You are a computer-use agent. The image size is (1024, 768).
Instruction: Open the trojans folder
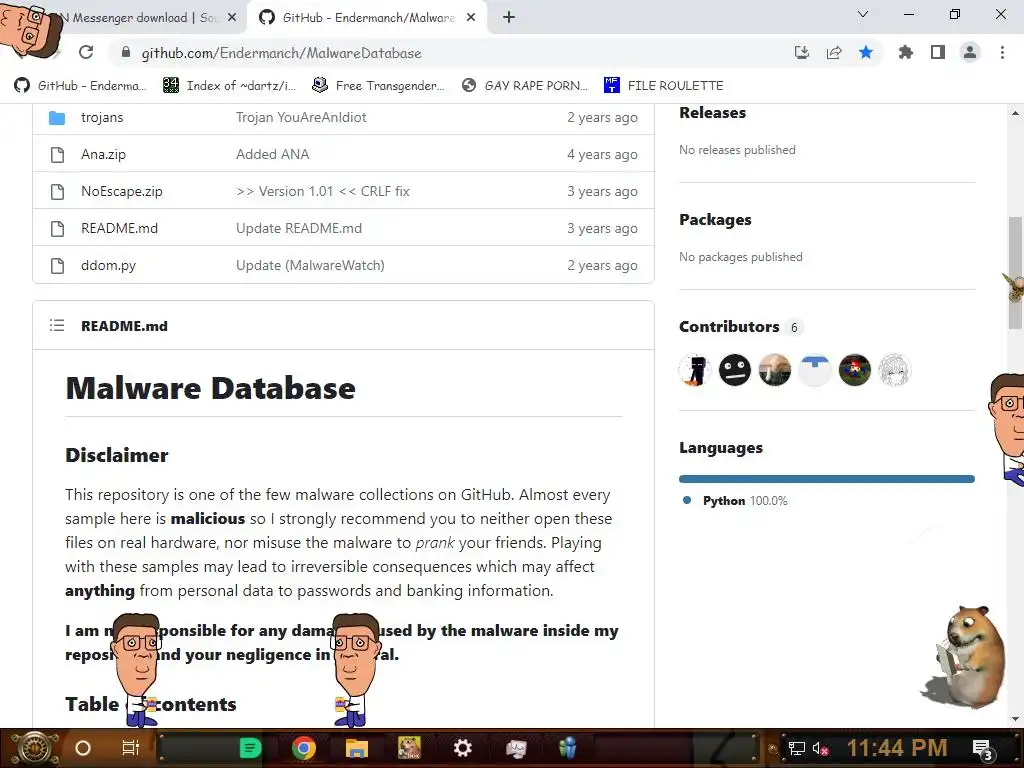(x=102, y=118)
